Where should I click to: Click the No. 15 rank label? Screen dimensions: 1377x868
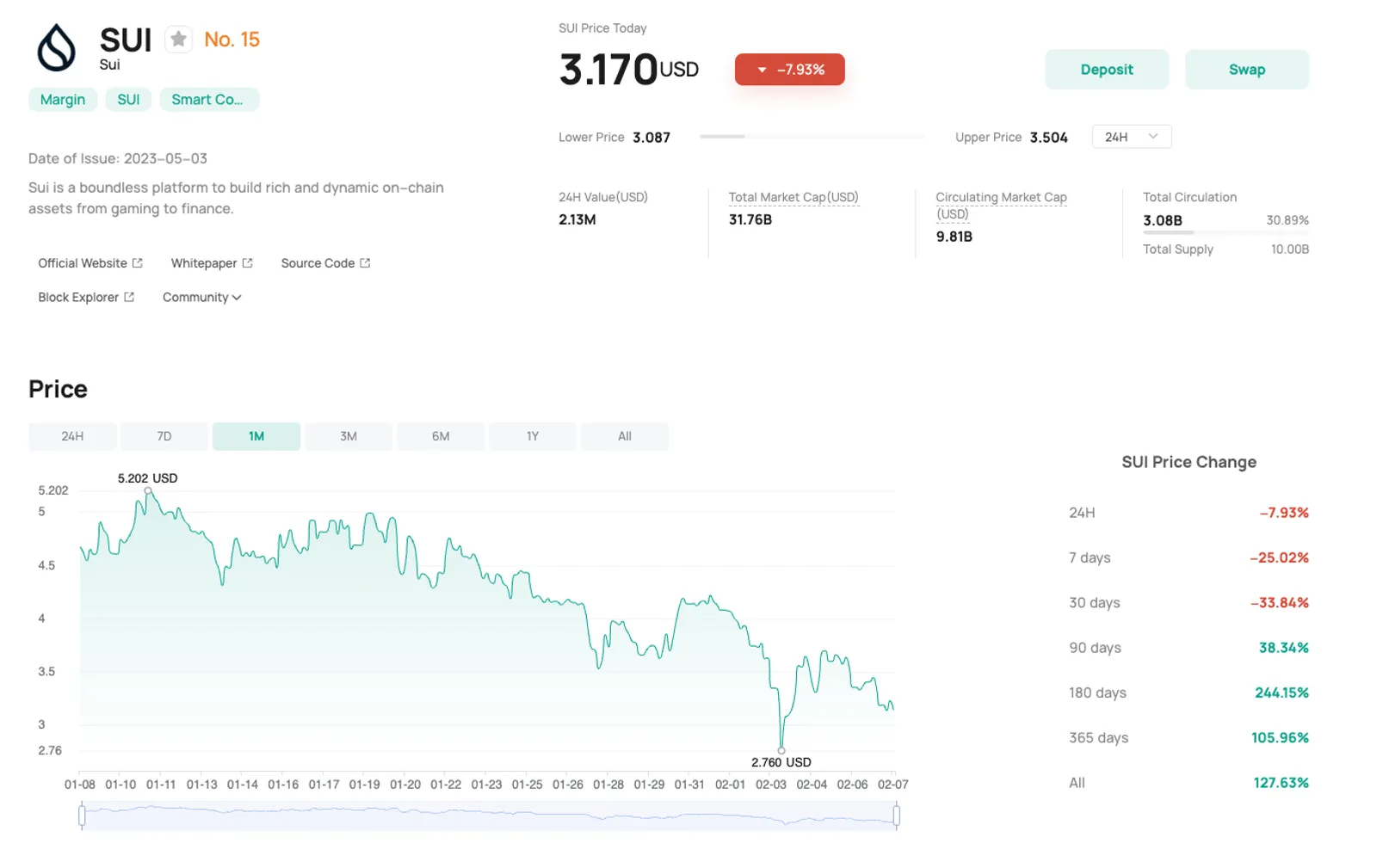coord(232,40)
